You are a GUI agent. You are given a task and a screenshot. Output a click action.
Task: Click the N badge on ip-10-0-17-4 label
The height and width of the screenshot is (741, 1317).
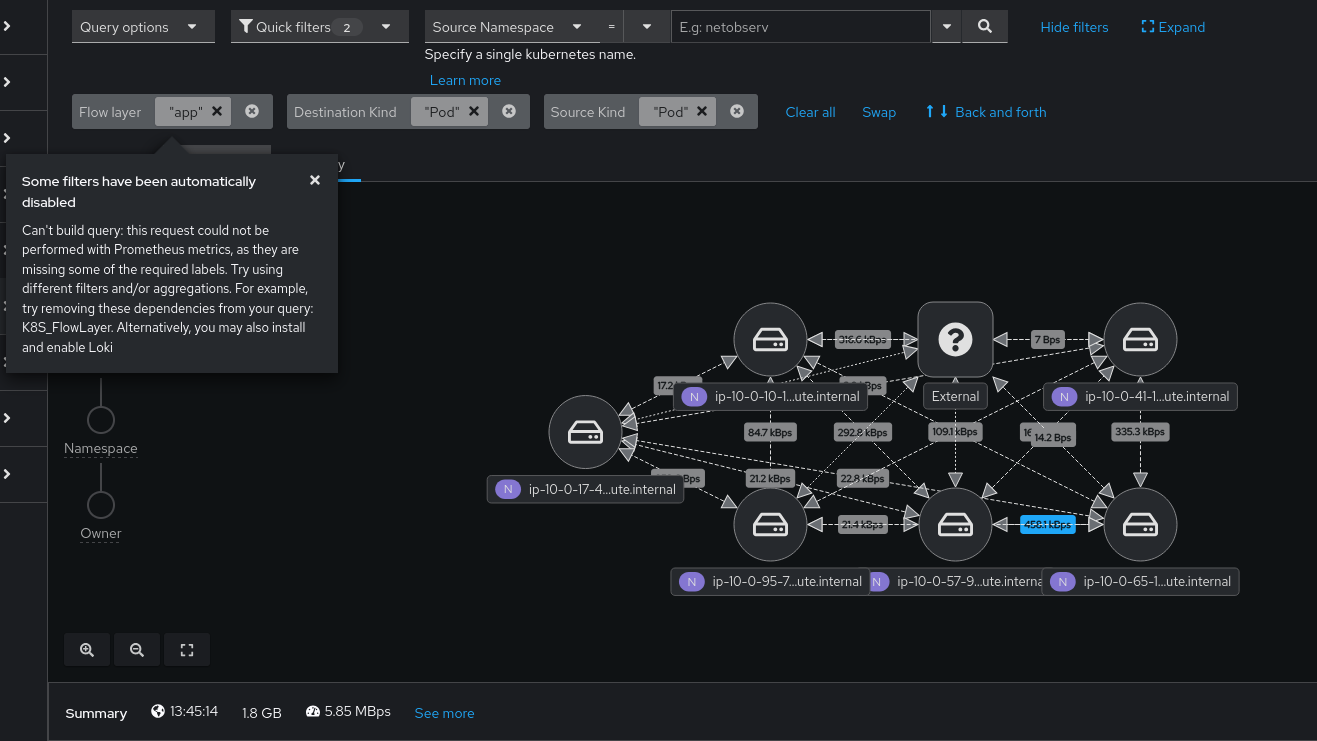508,489
